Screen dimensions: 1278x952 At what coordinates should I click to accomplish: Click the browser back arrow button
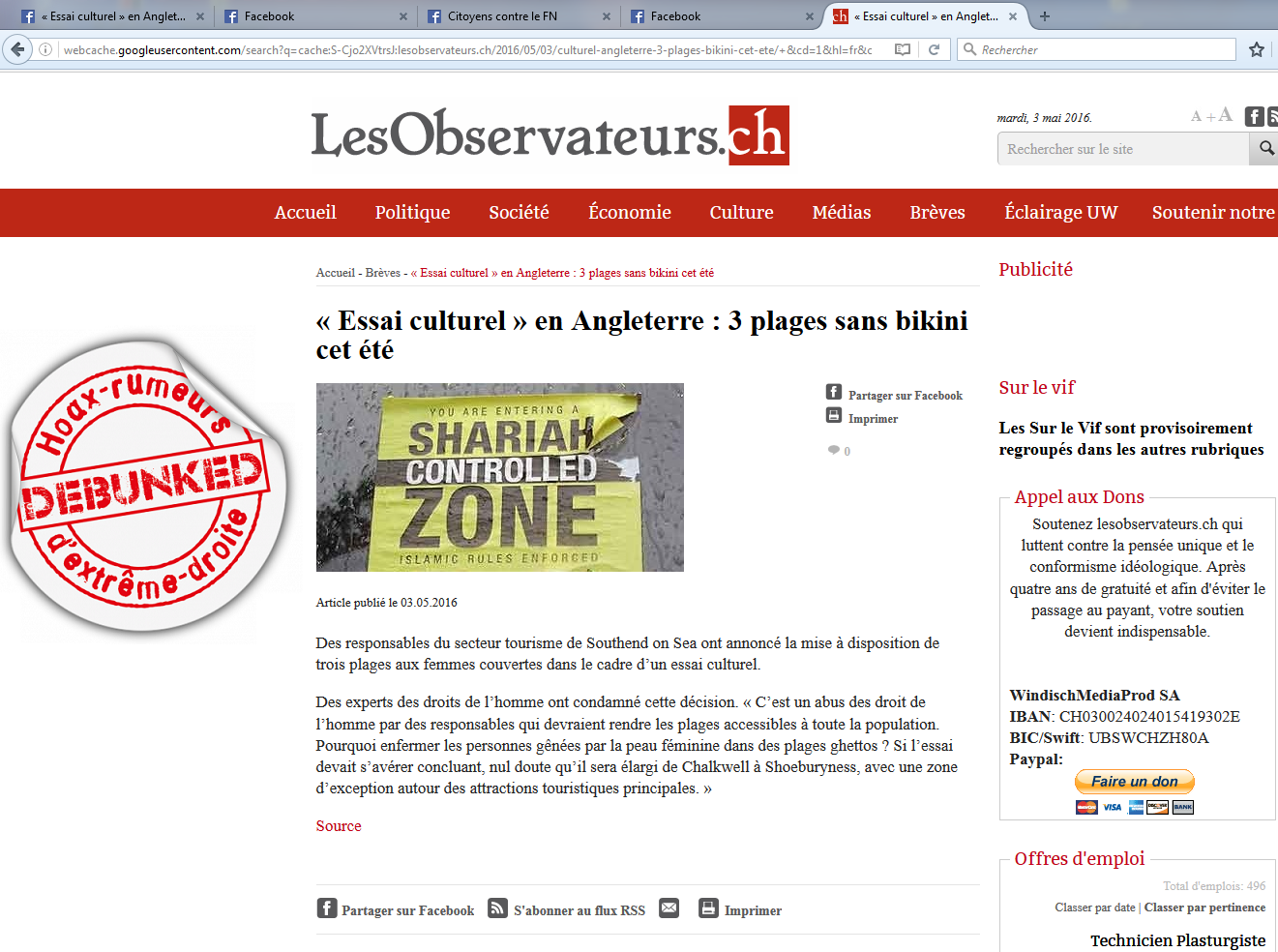point(17,49)
